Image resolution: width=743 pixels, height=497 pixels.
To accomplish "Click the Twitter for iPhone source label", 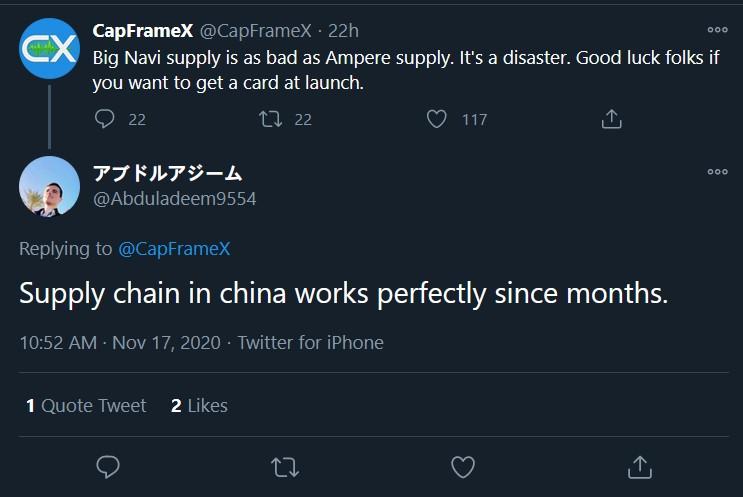I will [x=310, y=342].
